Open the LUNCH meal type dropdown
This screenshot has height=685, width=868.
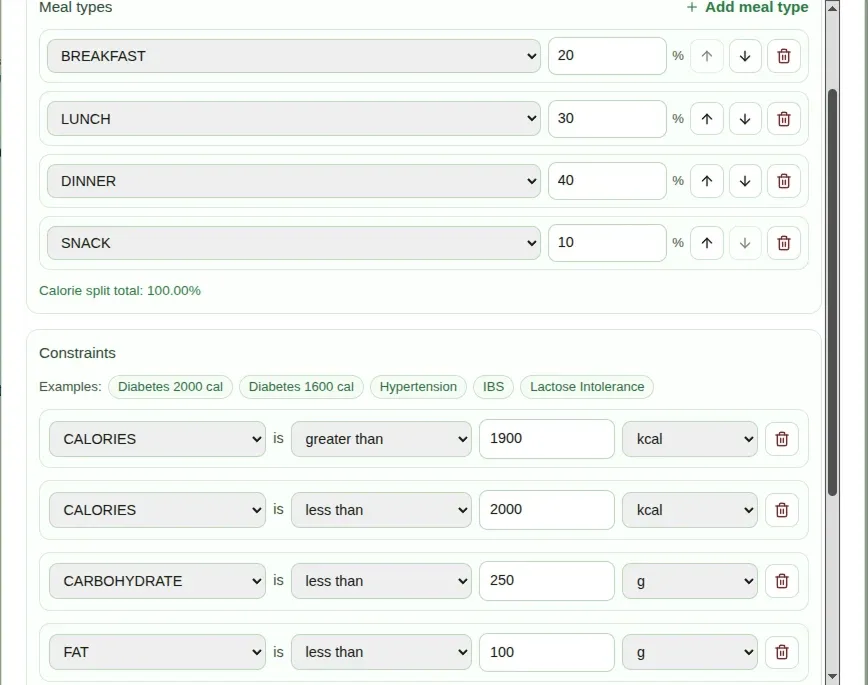click(x=294, y=119)
